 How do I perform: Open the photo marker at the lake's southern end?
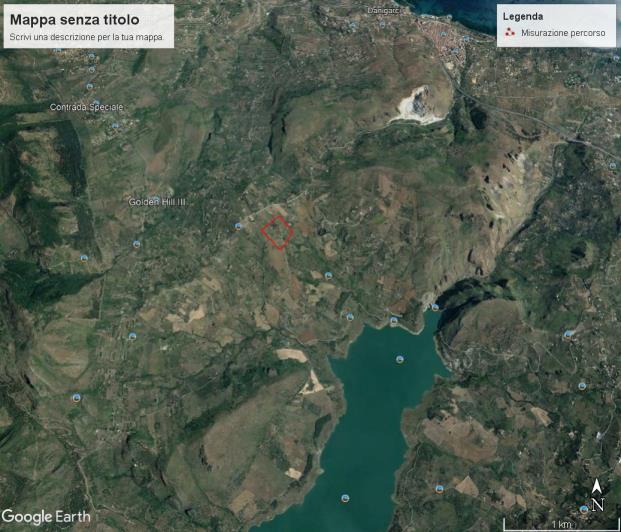345,497
